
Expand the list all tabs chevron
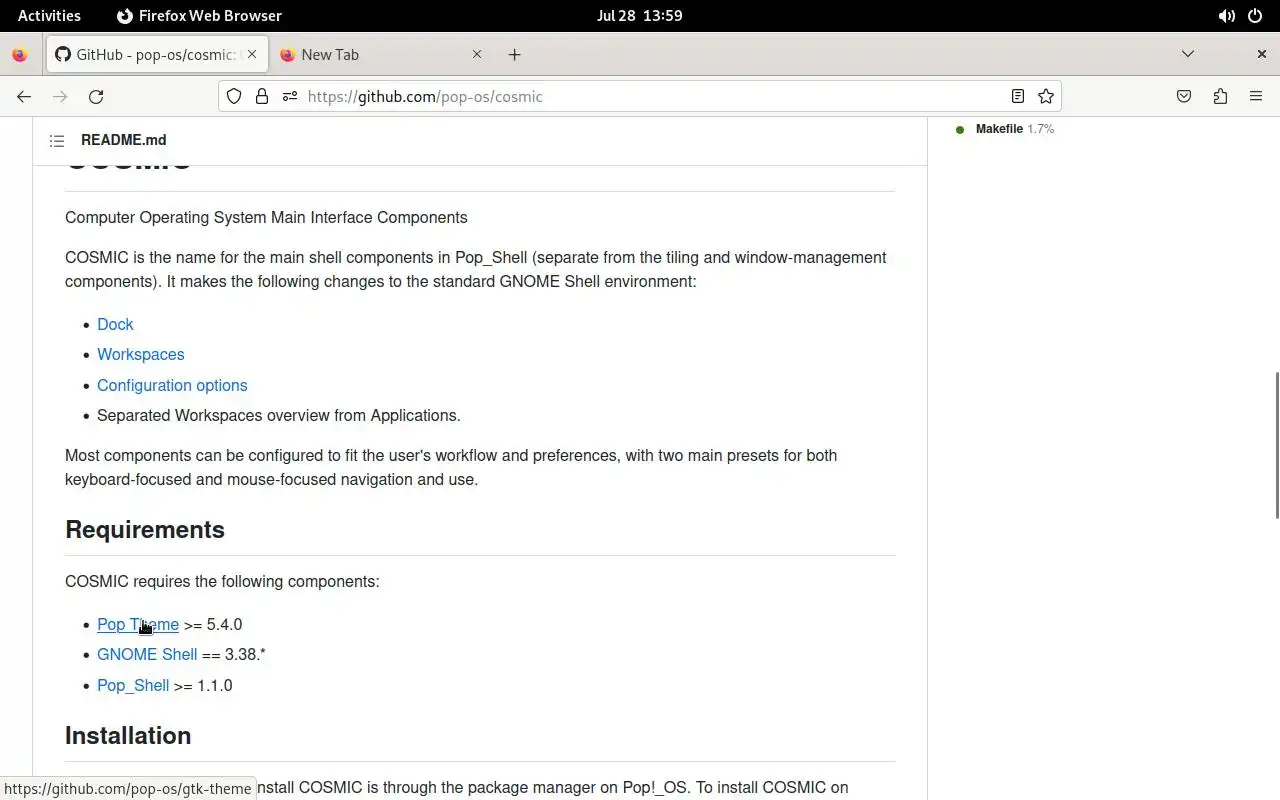coord(1188,54)
